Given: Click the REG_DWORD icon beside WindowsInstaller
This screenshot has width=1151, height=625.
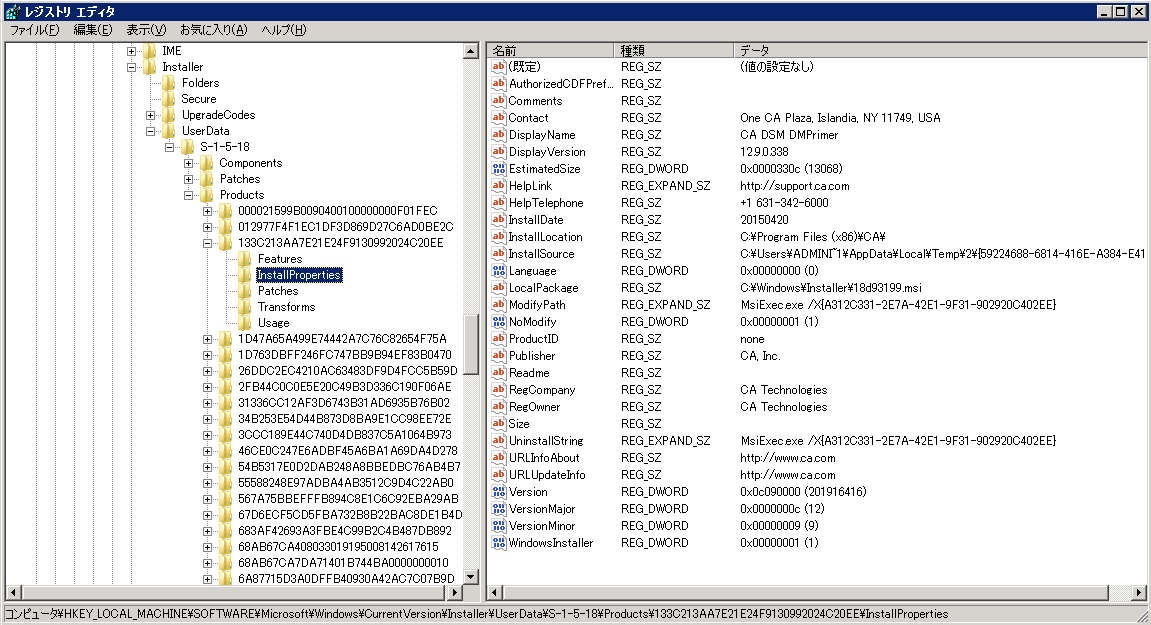Looking at the screenshot, I should click(499, 542).
